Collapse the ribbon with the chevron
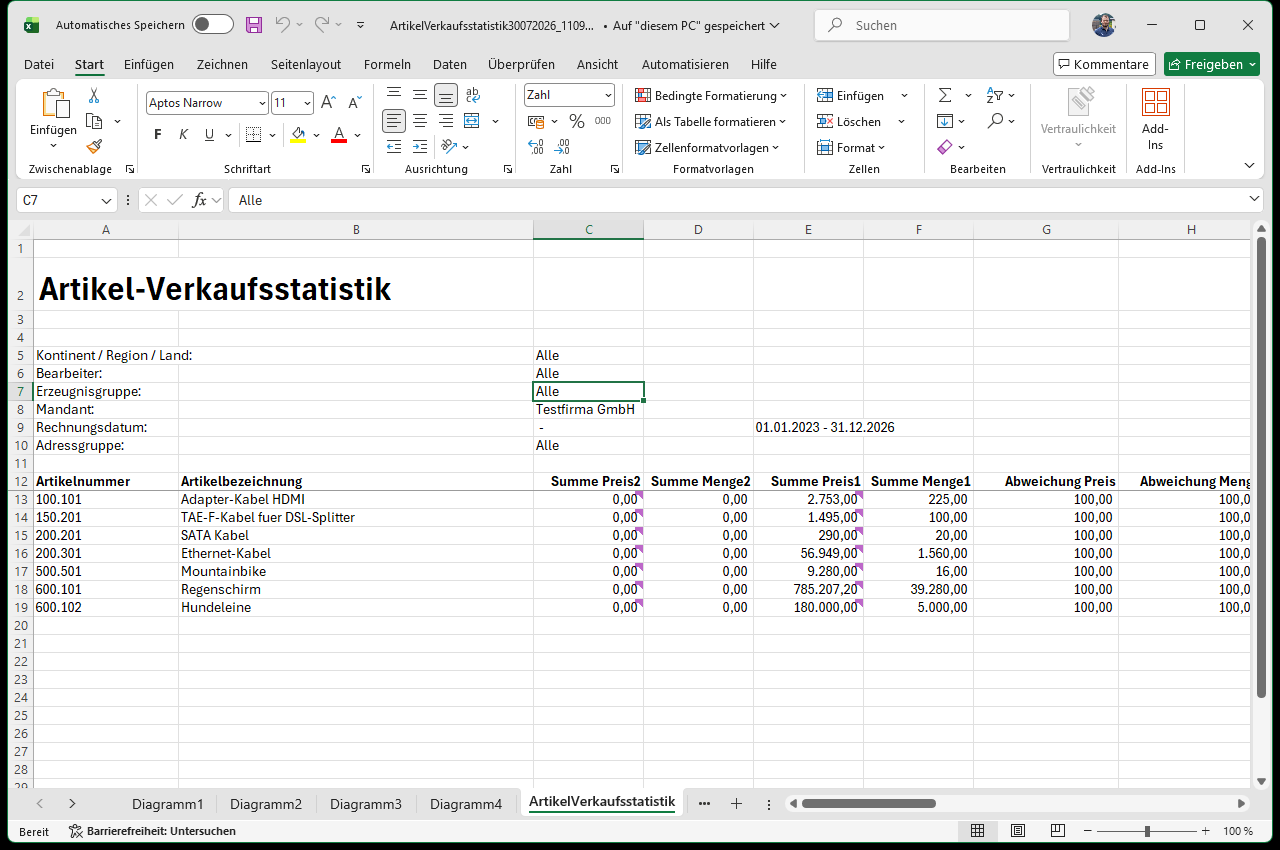Screen dimensions: 1280x850 click(x=1249, y=165)
